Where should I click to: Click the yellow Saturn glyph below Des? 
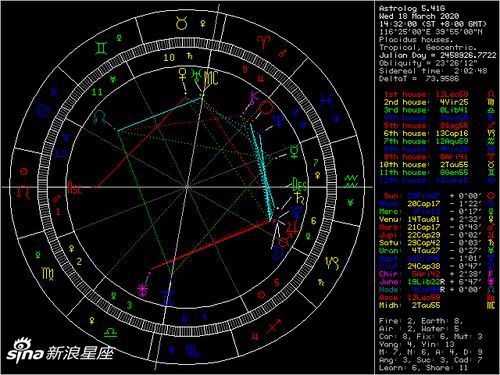point(300,198)
